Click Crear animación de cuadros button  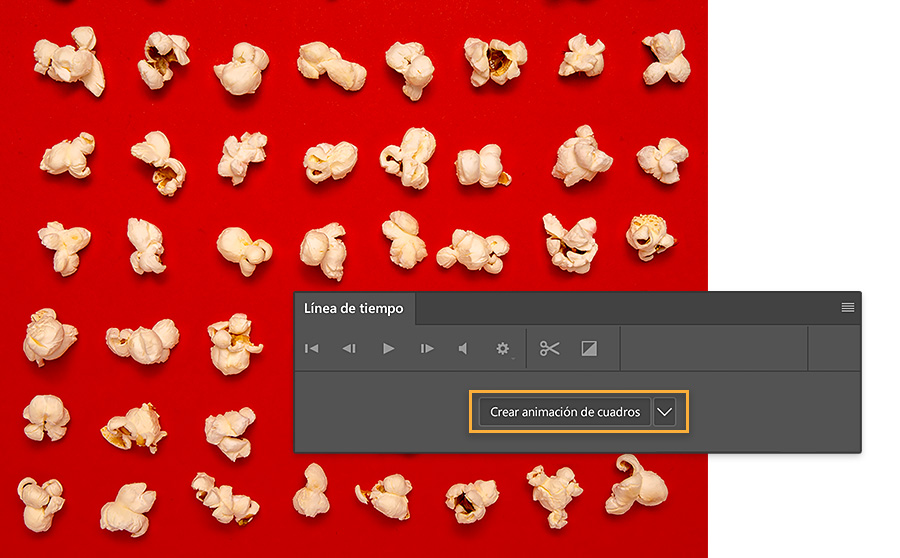565,412
